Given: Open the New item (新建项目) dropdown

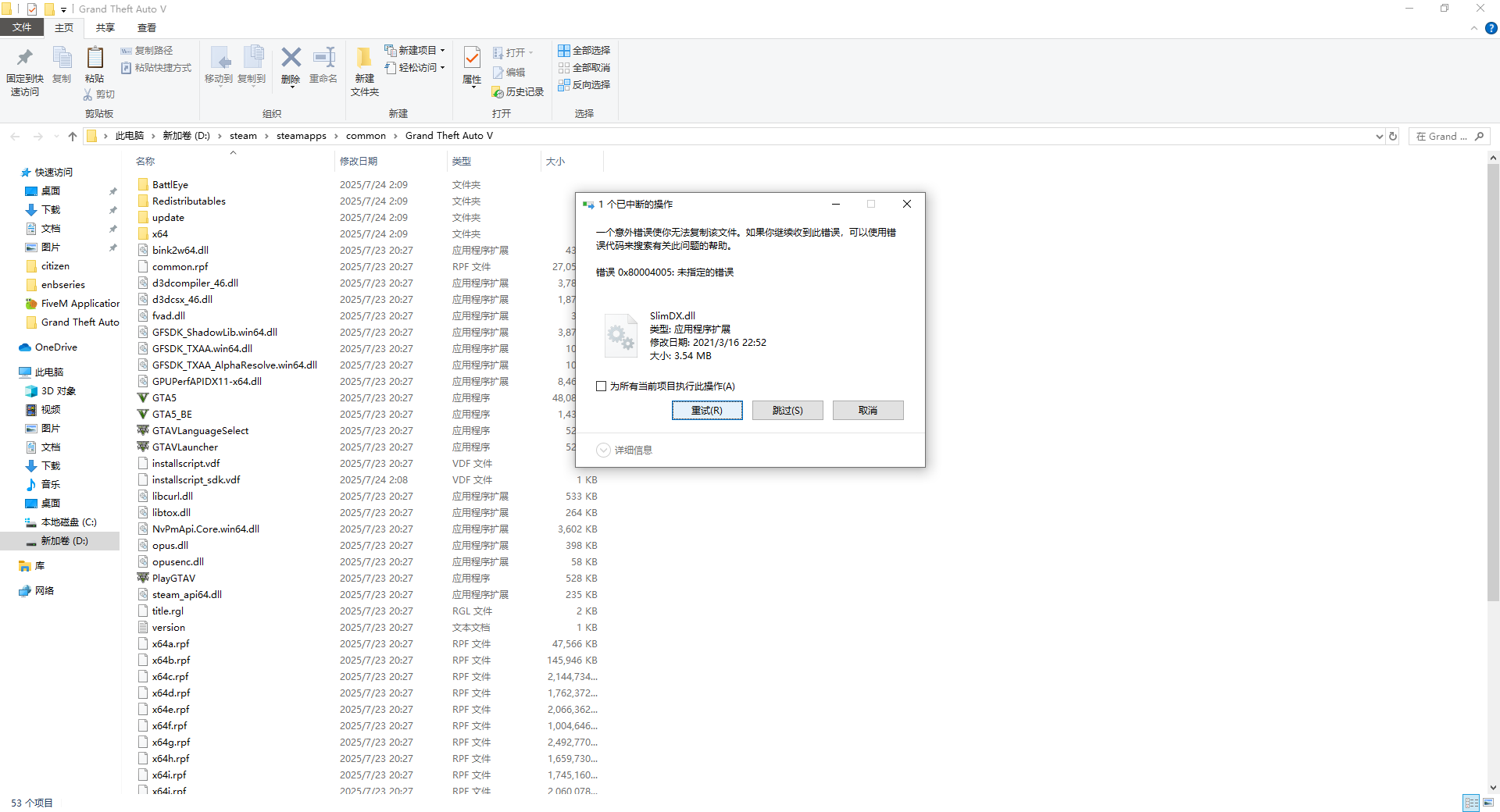Looking at the screenshot, I should point(415,51).
